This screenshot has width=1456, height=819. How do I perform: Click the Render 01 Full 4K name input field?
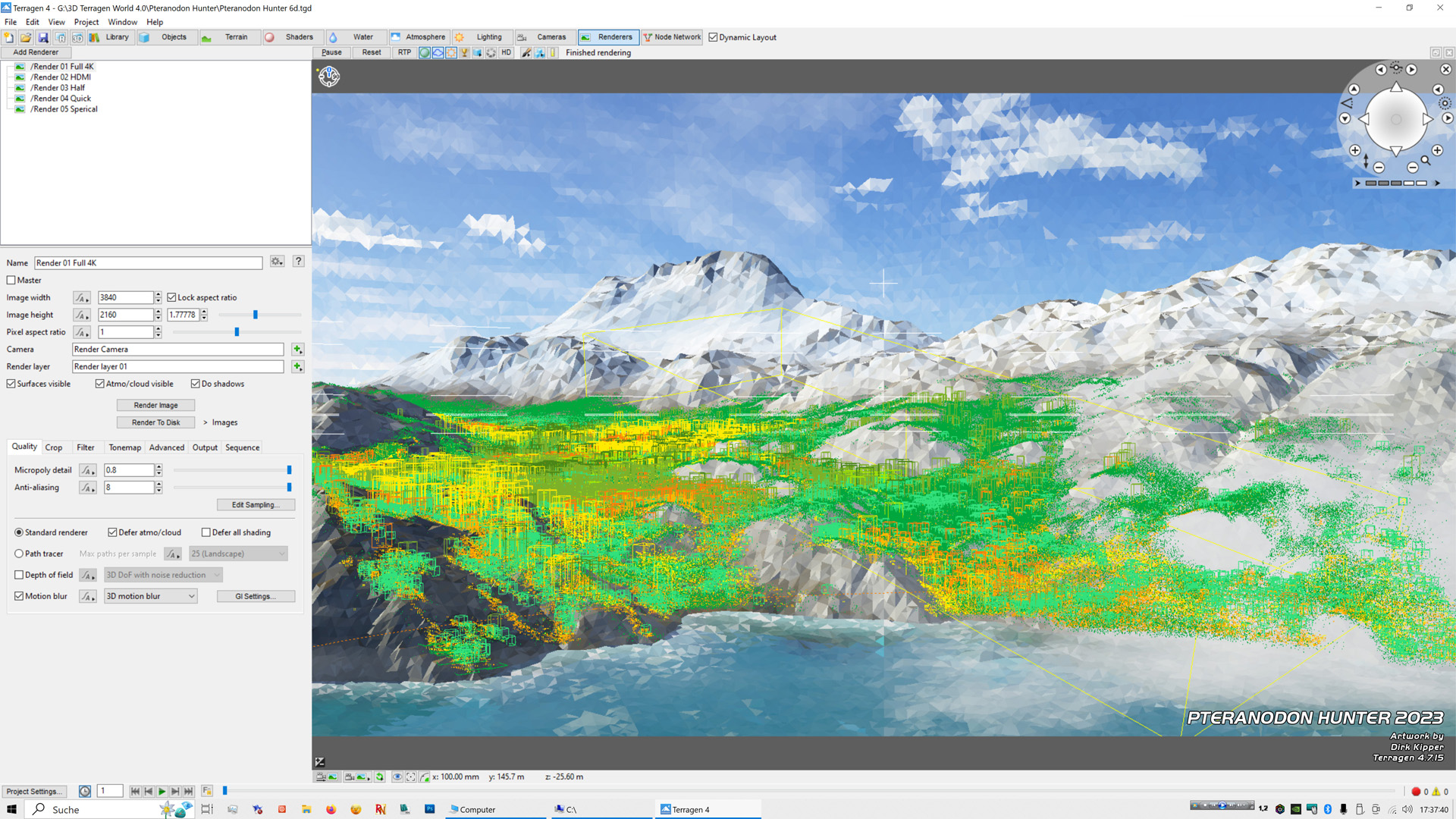pos(148,262)
